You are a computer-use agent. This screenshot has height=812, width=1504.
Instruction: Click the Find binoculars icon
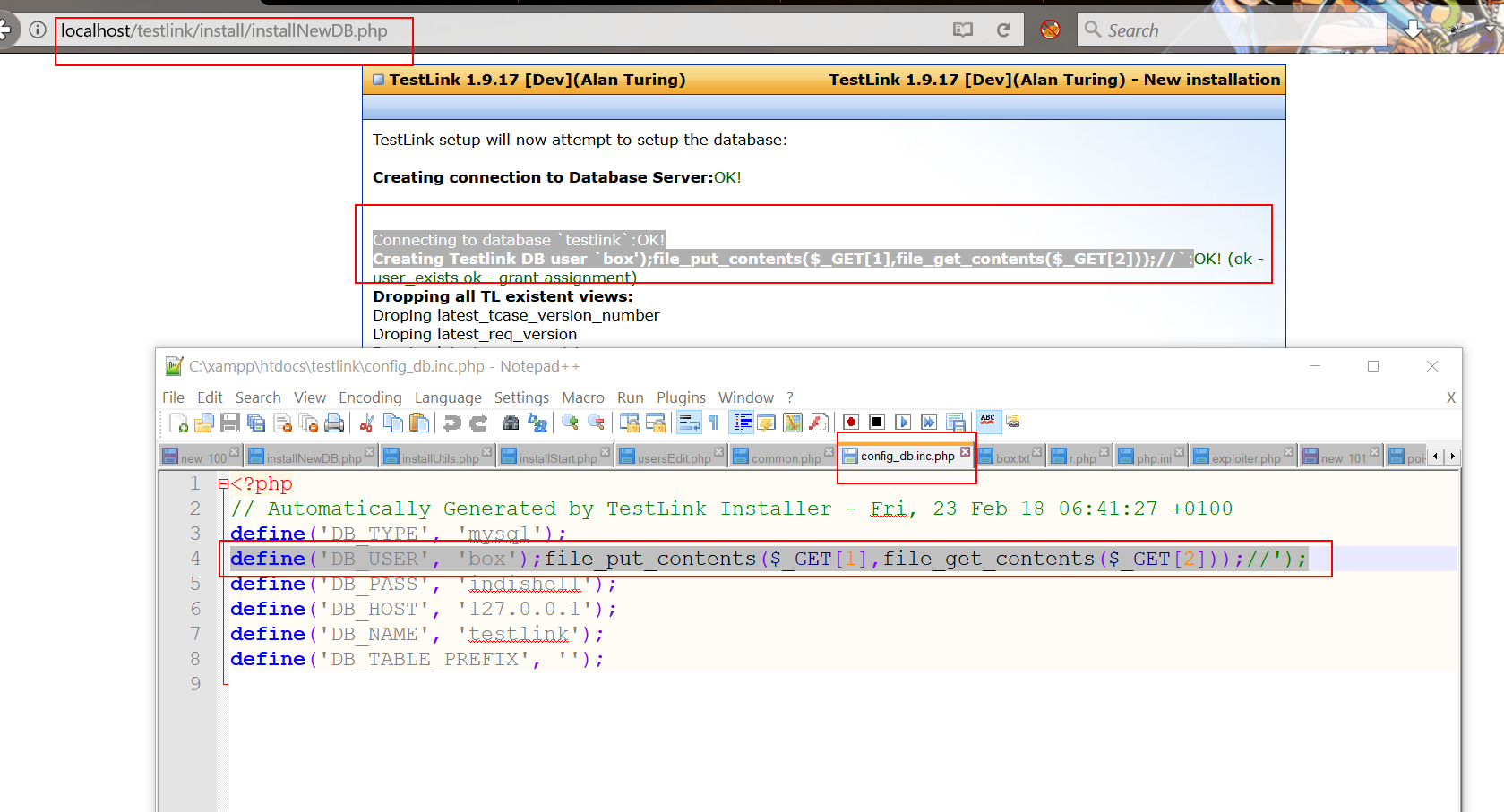tap(511, 423)
